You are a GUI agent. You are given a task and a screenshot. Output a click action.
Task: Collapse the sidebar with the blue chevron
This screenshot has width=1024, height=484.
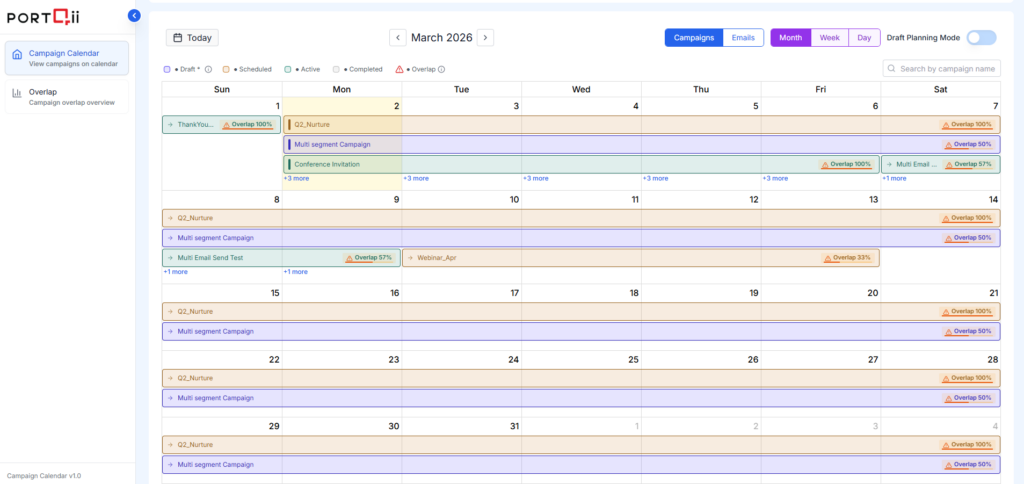pyautogui.click(x=135, y=15)
